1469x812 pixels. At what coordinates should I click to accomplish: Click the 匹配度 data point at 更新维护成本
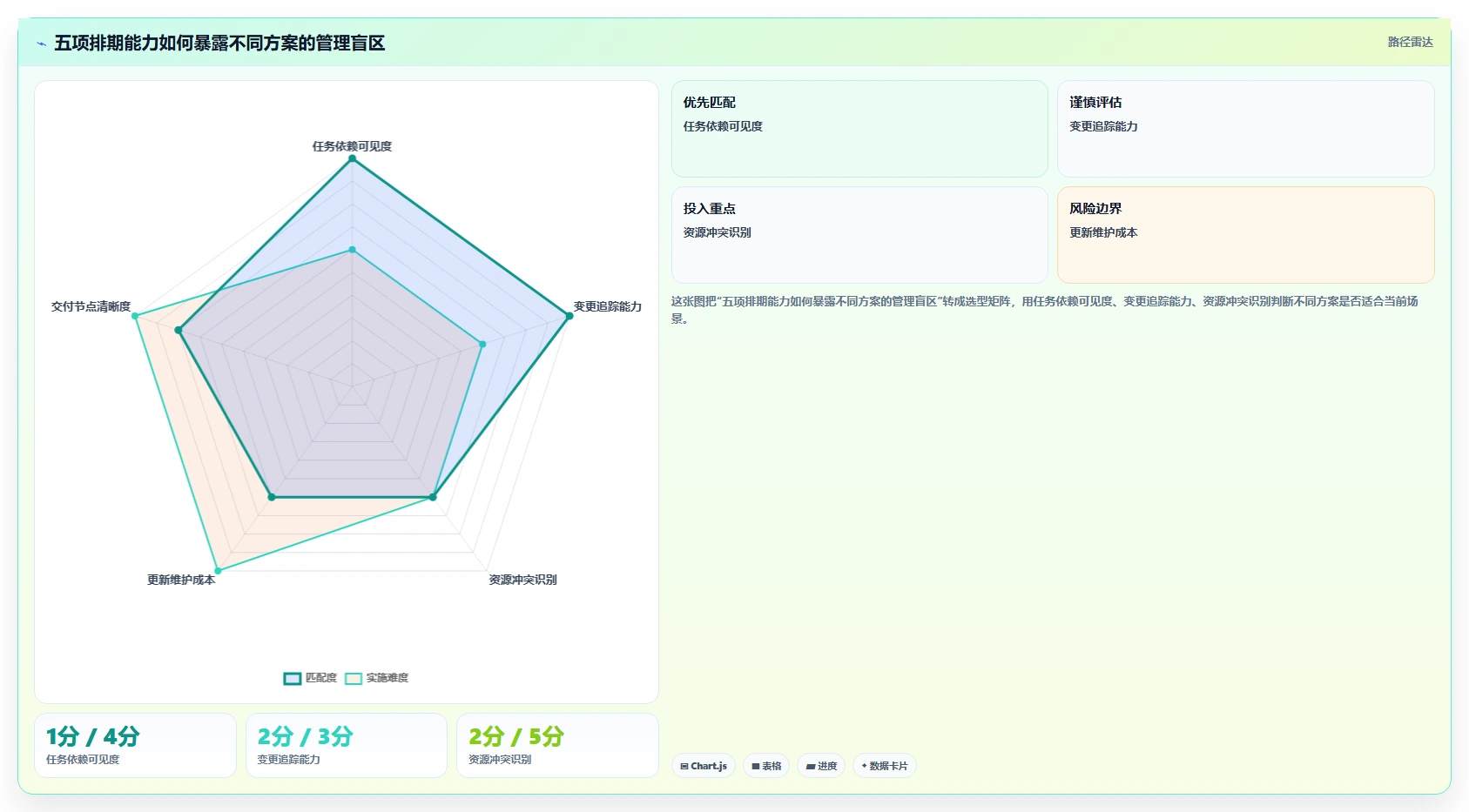coord(272,497)
